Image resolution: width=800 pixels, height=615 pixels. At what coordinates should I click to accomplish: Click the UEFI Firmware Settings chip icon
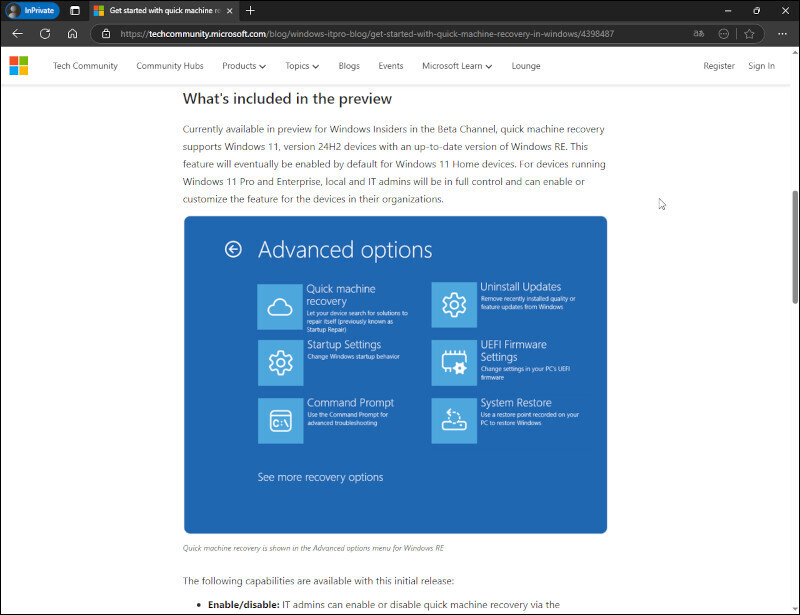point(454,363)
